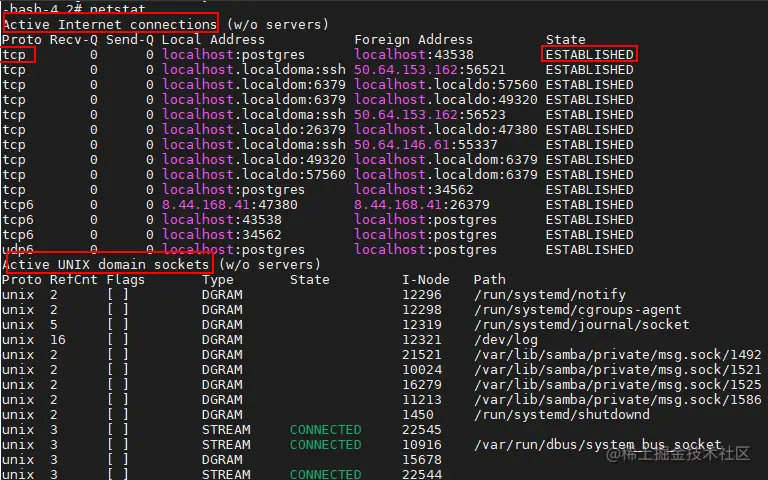Image resolution: width=768 pixels, height=480 pixels.
Task: Select the path /run/systemd/notify
Action: [x=550, y=295]
